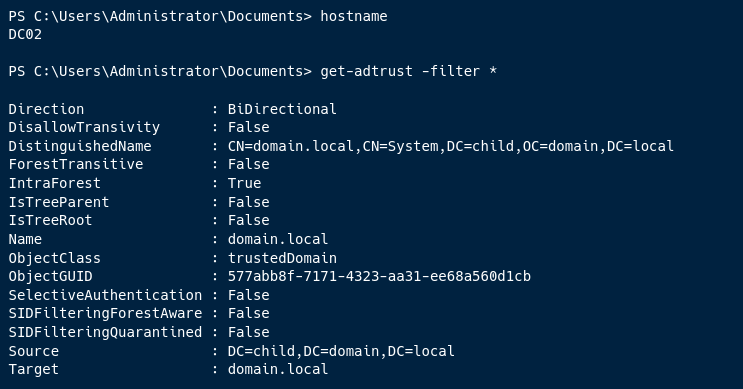
Task: Click the DistinguishedName value string
Action: click(451, 146)
